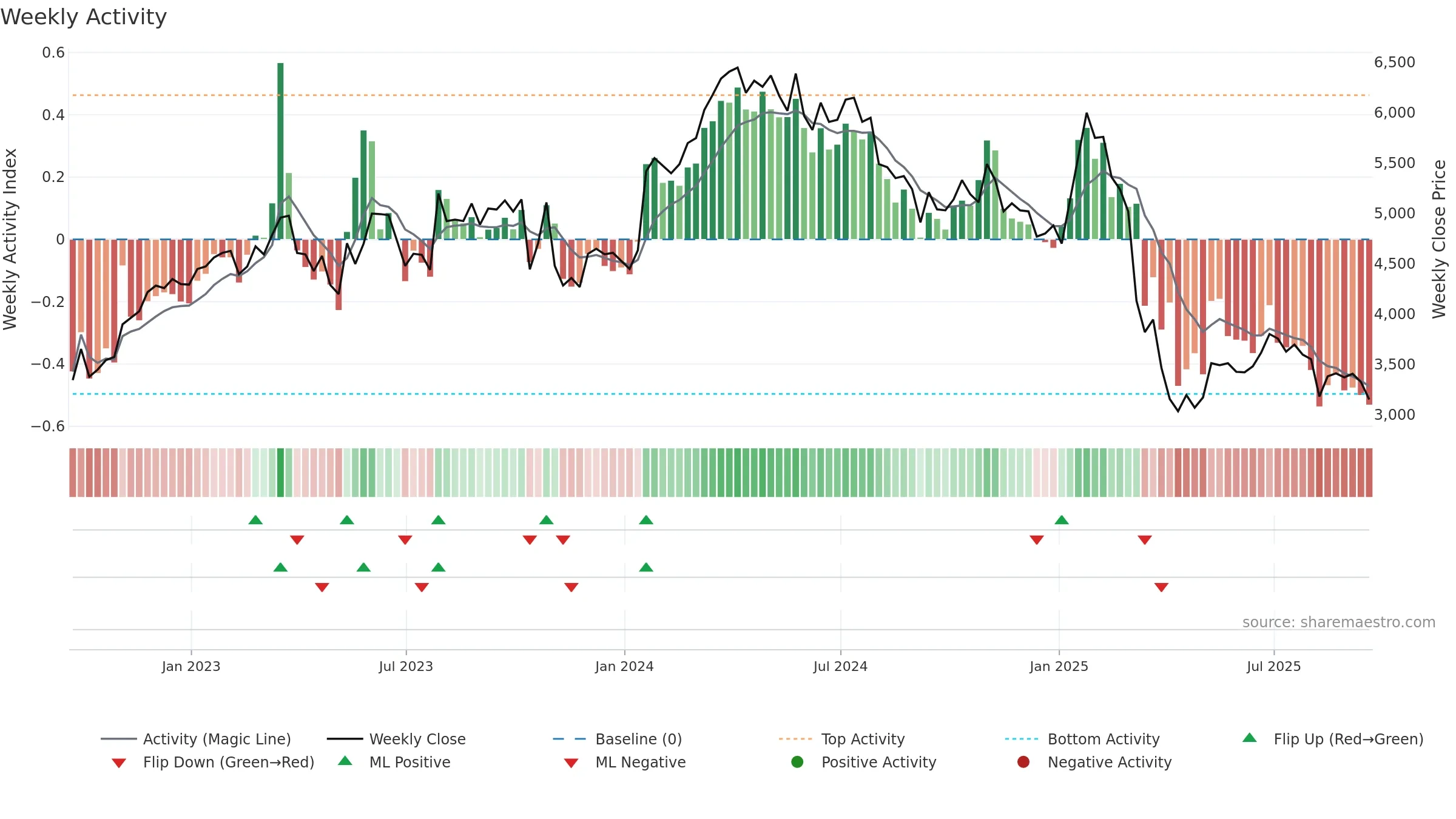Image resolution: width=1456 pixels, height=819 pixels.
Task: Toggle the Bottom Activity legend entry
Action: [x=1082, y=739]
